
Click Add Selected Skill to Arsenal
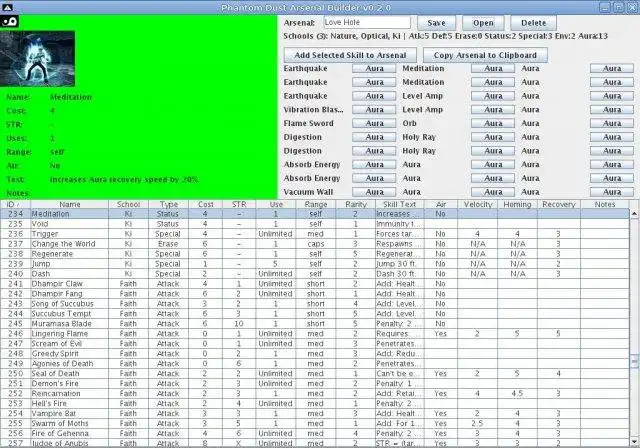350,55
